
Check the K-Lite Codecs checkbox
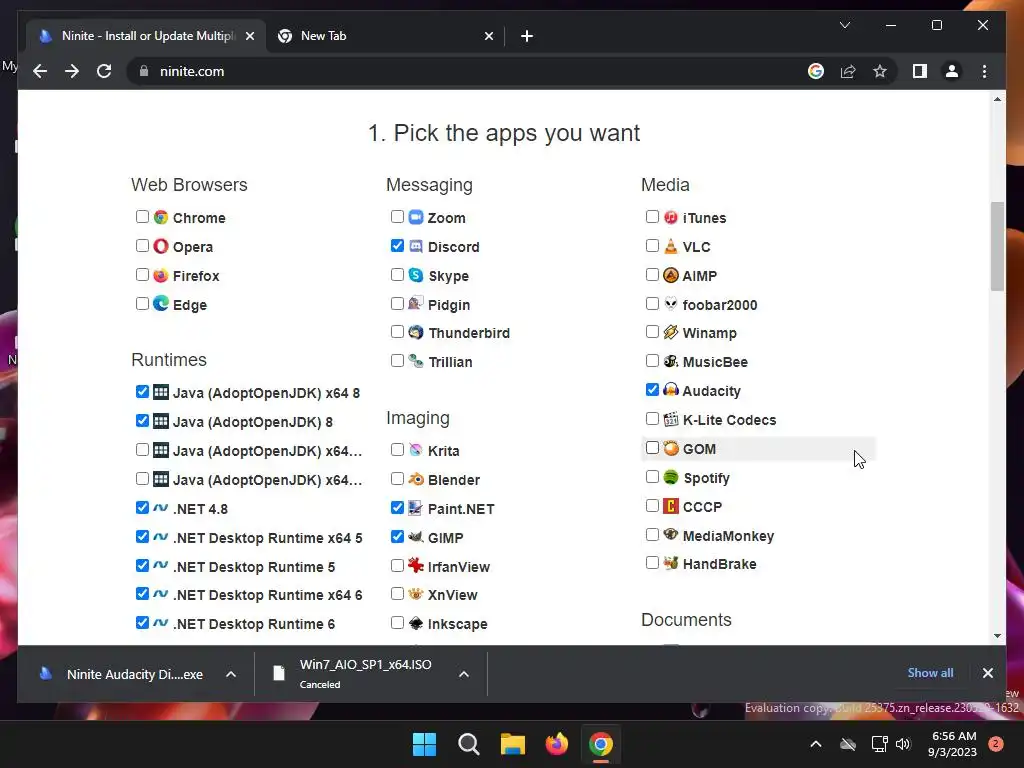click(x=652, y=419)
